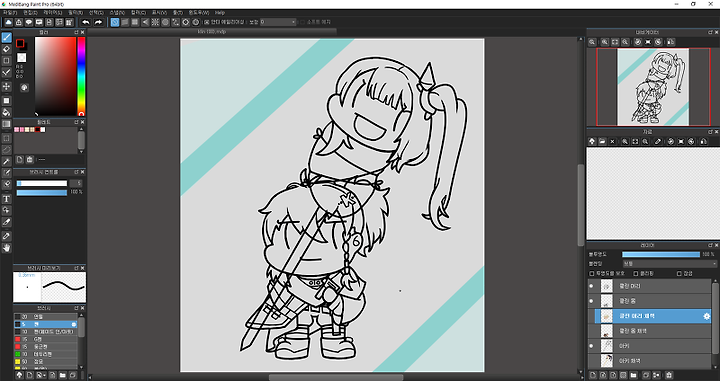This screenshot has height=381, width=720.
Task: Undock the Navigator panel with its float button
Action: (710, 33)
